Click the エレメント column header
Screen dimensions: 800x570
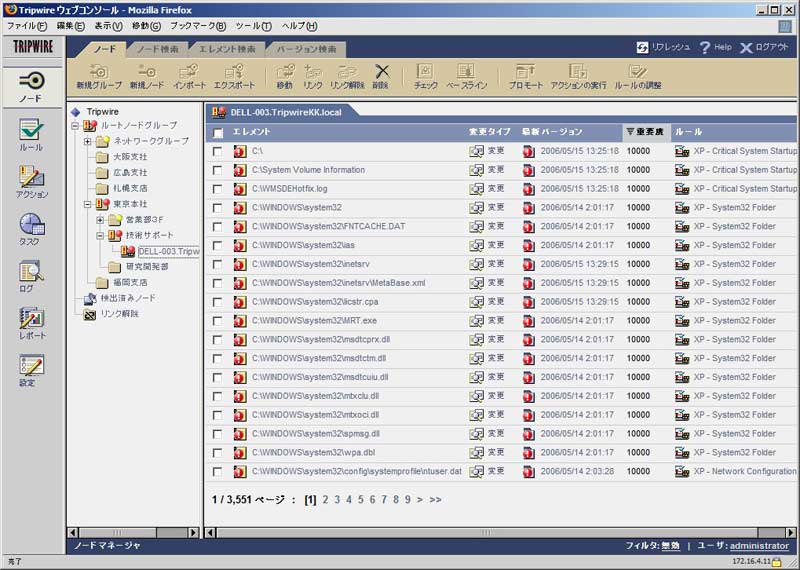[252, 132]
